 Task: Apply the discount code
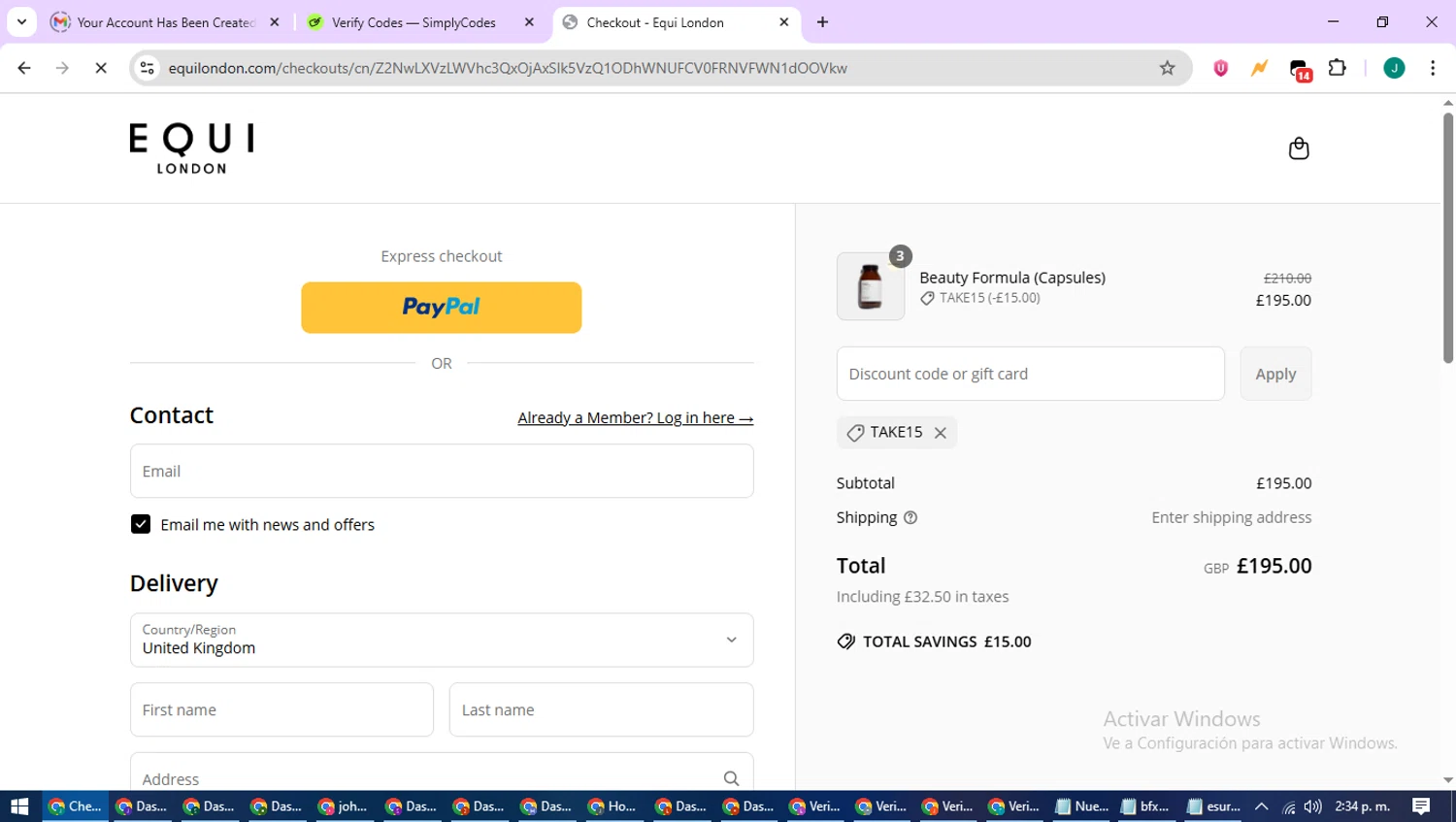click(1275, 374)
